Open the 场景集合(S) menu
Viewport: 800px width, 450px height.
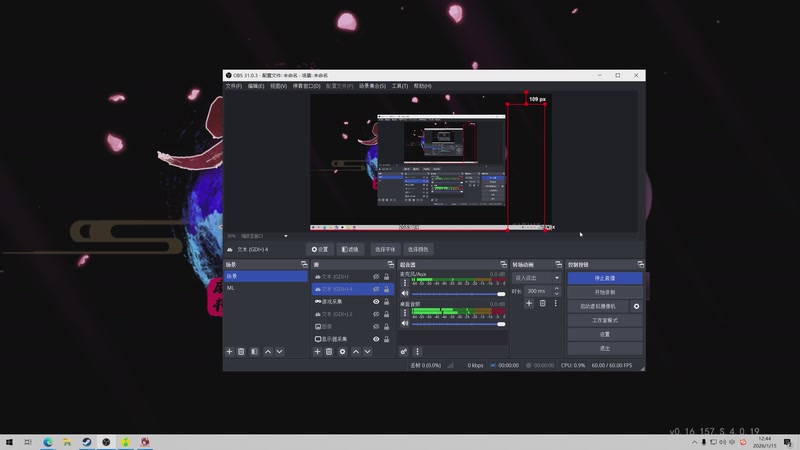click(372, 86)
